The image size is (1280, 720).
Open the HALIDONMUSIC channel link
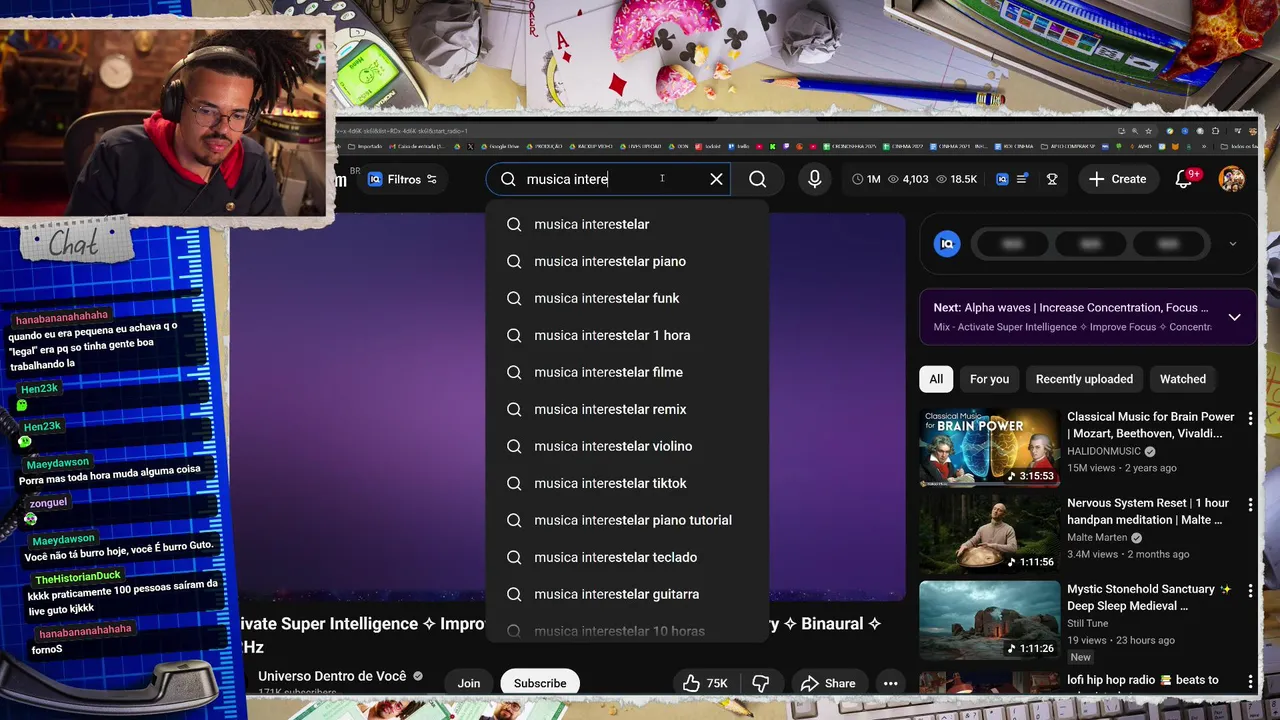(1105, 451)
